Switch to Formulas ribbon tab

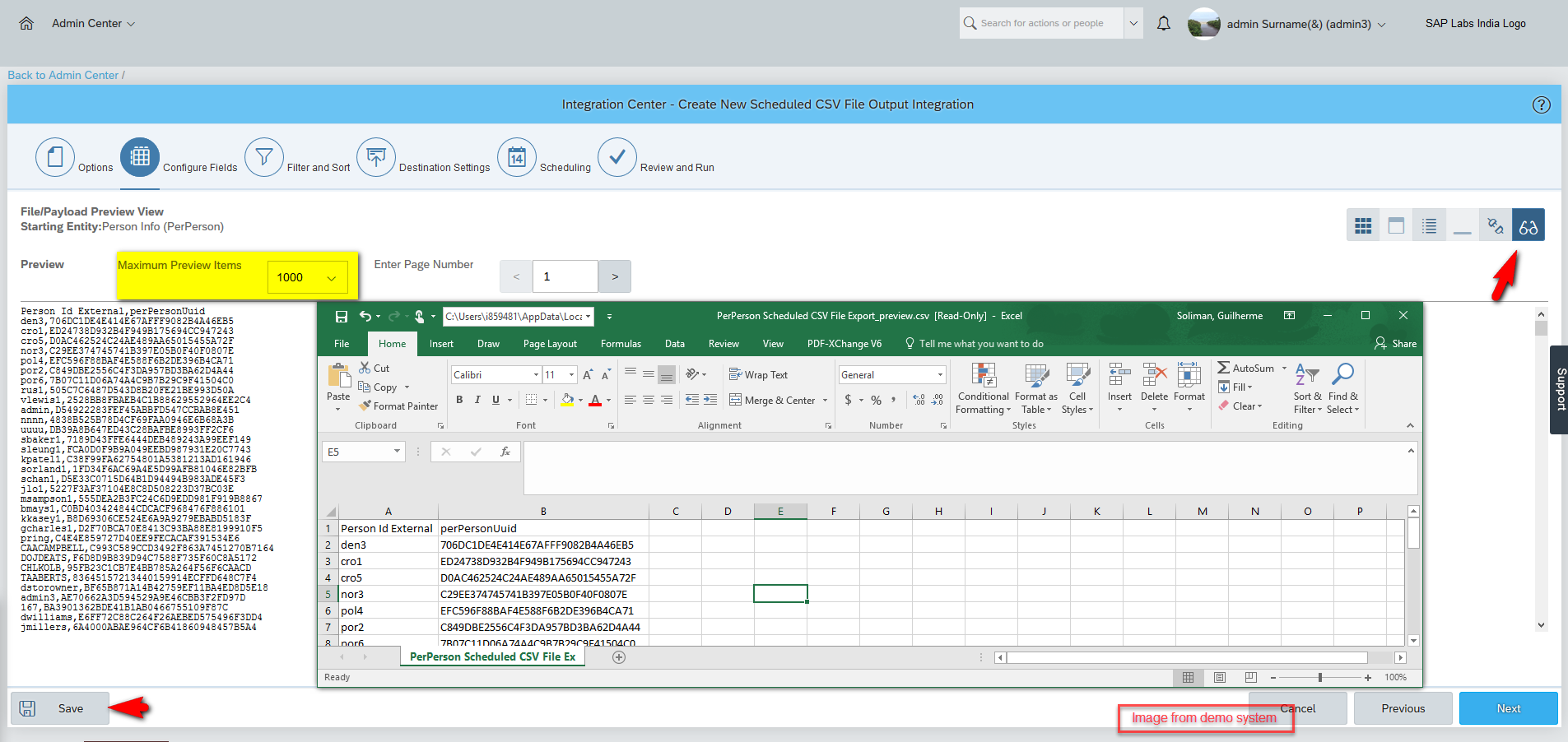(x=621, y=344)
